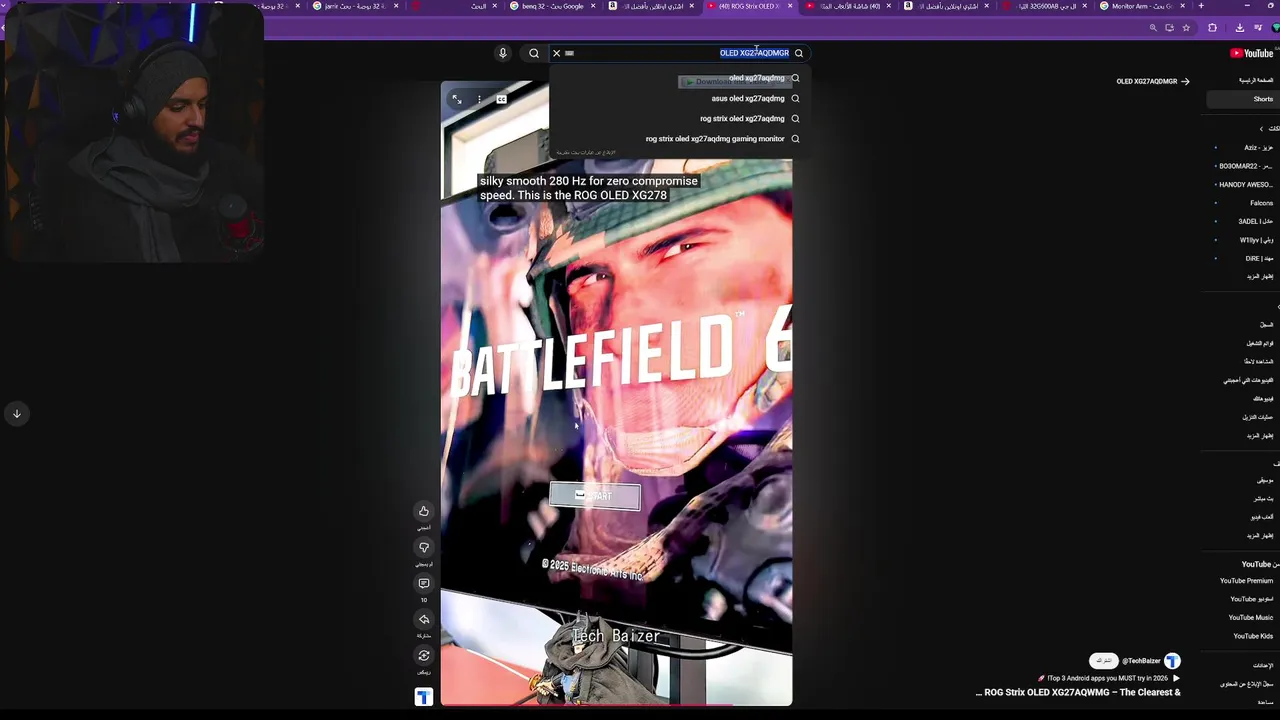Open the 'DiRE' subscription channel
Screen dimensions: 1280x720
[x=1258, y=258]
